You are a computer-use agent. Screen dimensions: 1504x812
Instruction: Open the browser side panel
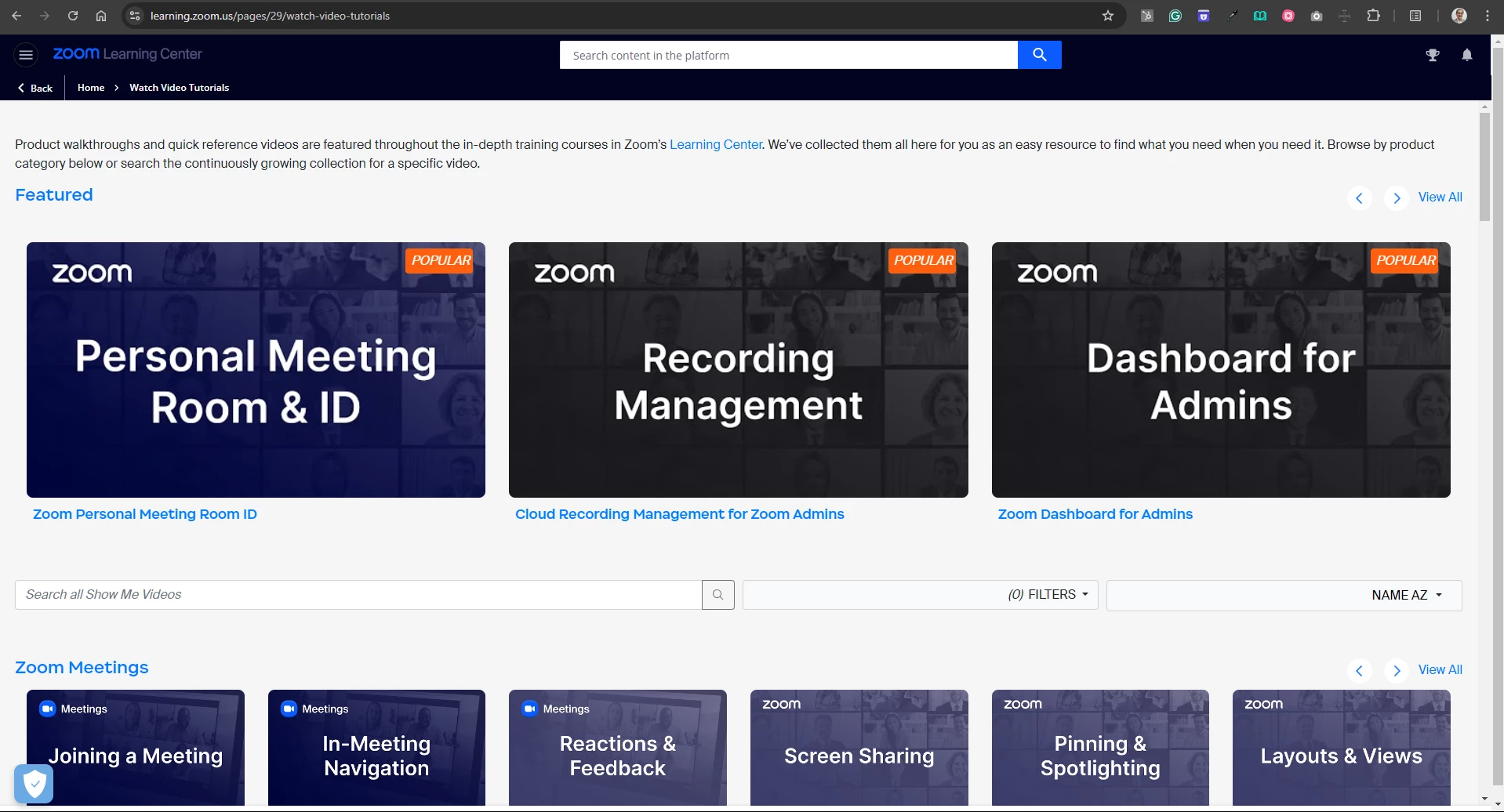point(1415,16)
